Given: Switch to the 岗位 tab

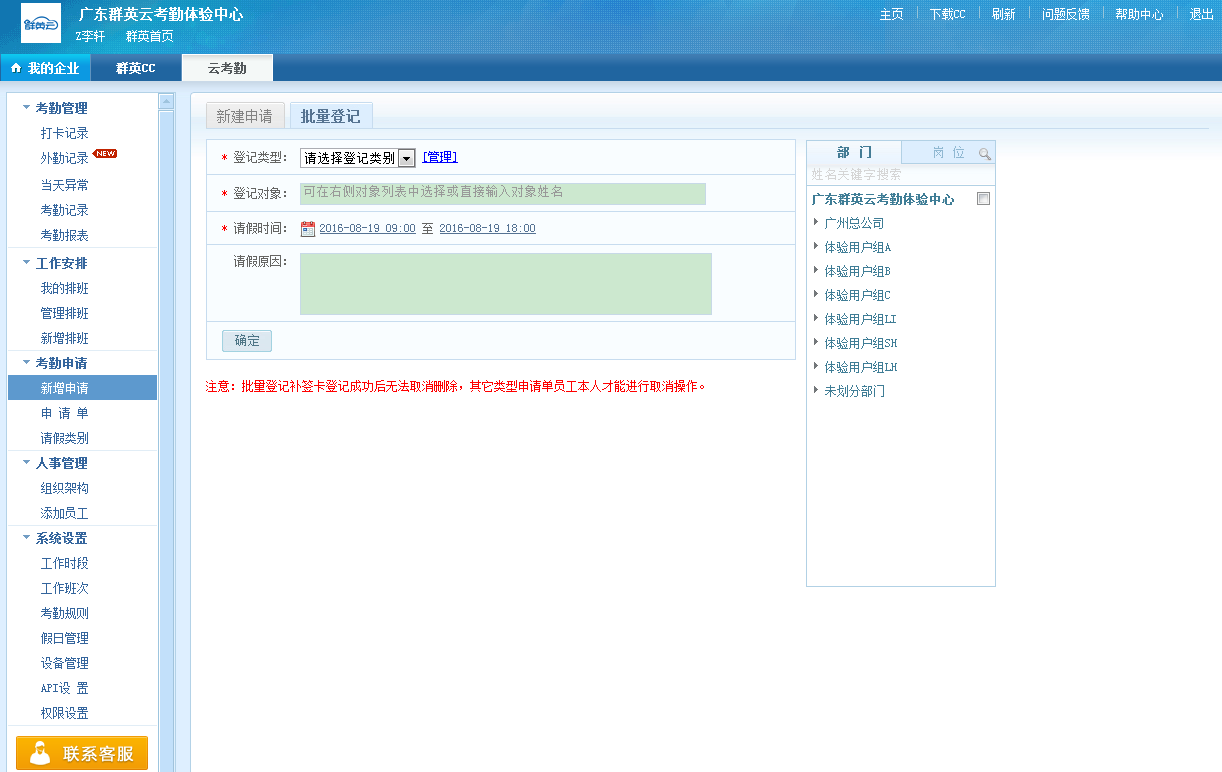Looking at the screenshot, I should tap(948, 153).
